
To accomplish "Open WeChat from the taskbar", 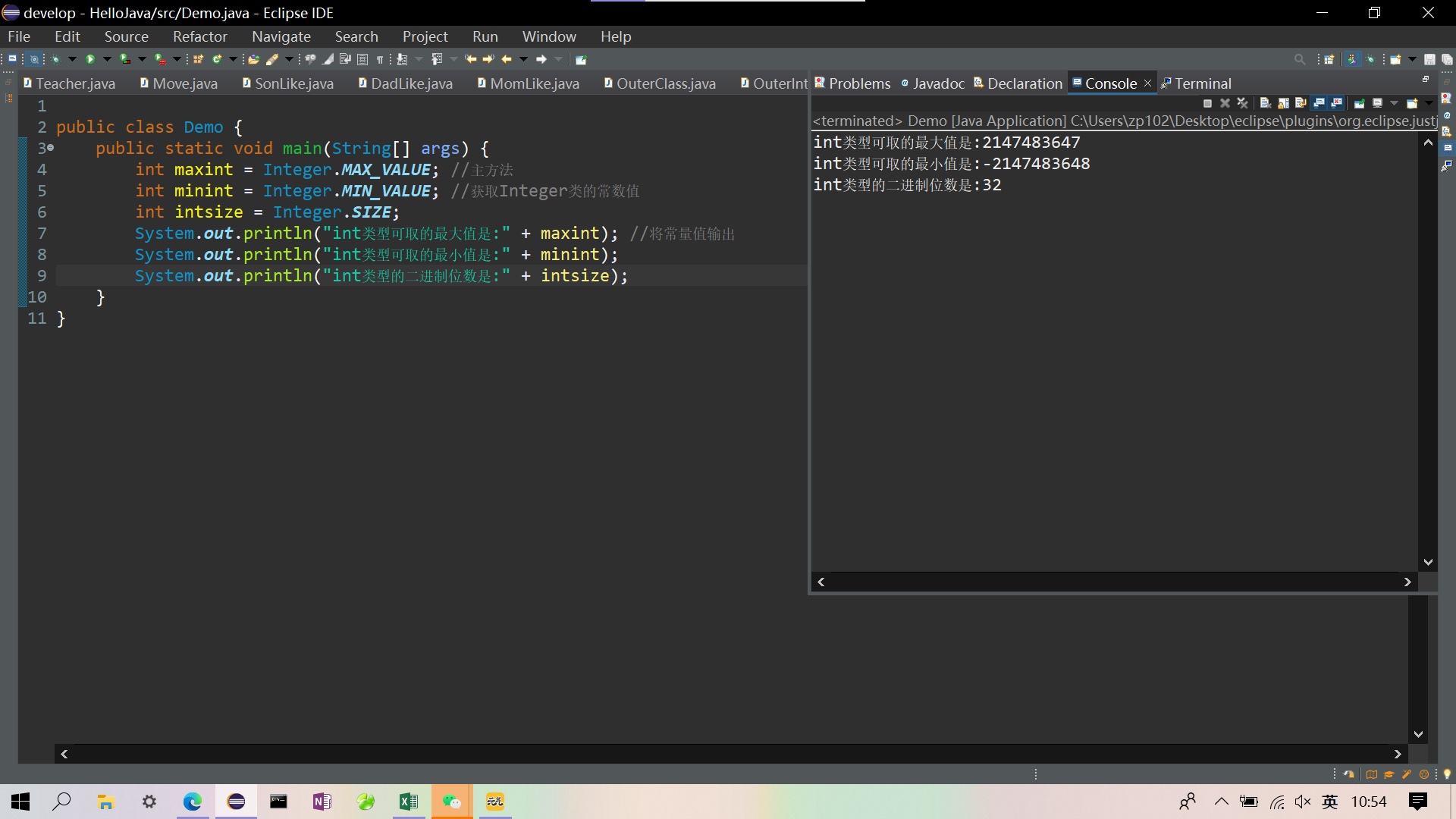I will (x=452, y=802).
